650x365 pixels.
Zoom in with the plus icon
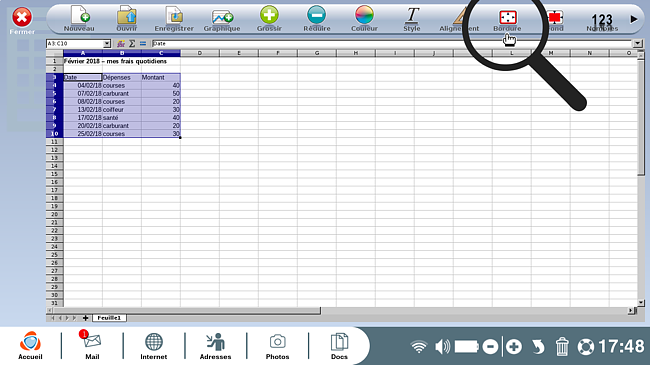514,346
